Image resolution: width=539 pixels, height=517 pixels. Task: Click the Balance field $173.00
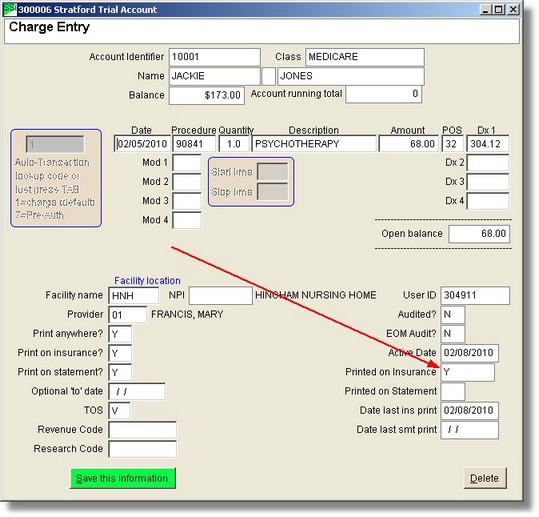(207, 95)
